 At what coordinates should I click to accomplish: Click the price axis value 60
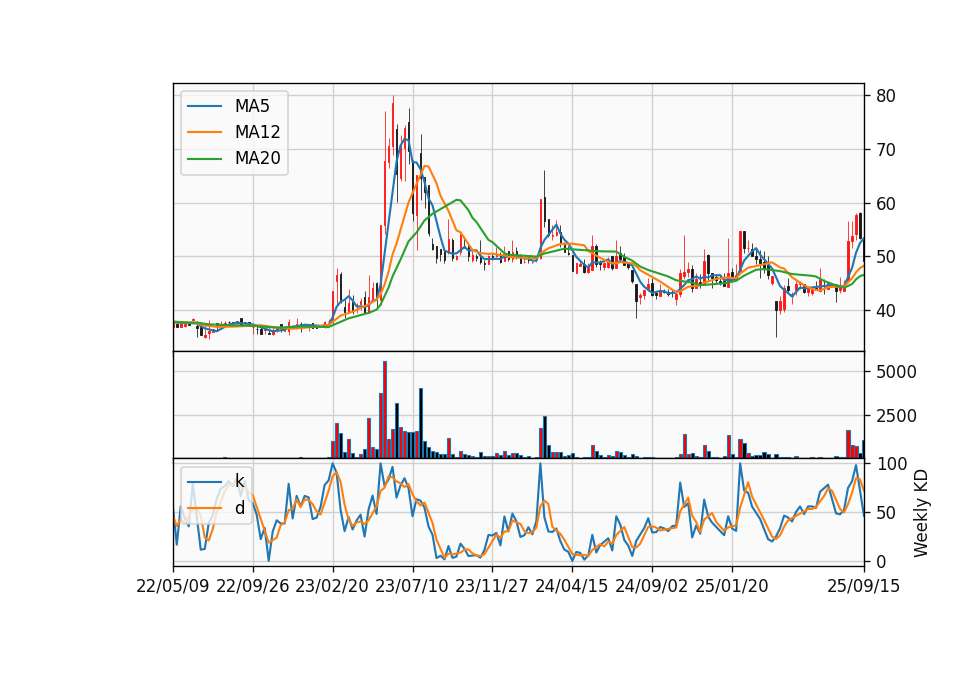point(886,203)
